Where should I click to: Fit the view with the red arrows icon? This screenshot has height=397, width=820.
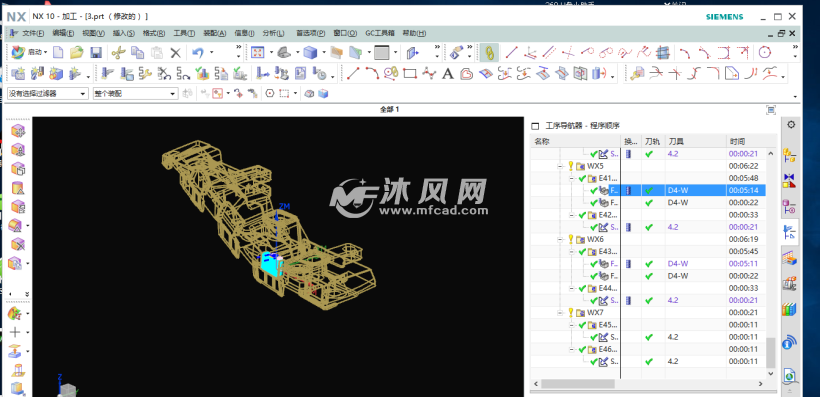[x=258, y=52]
